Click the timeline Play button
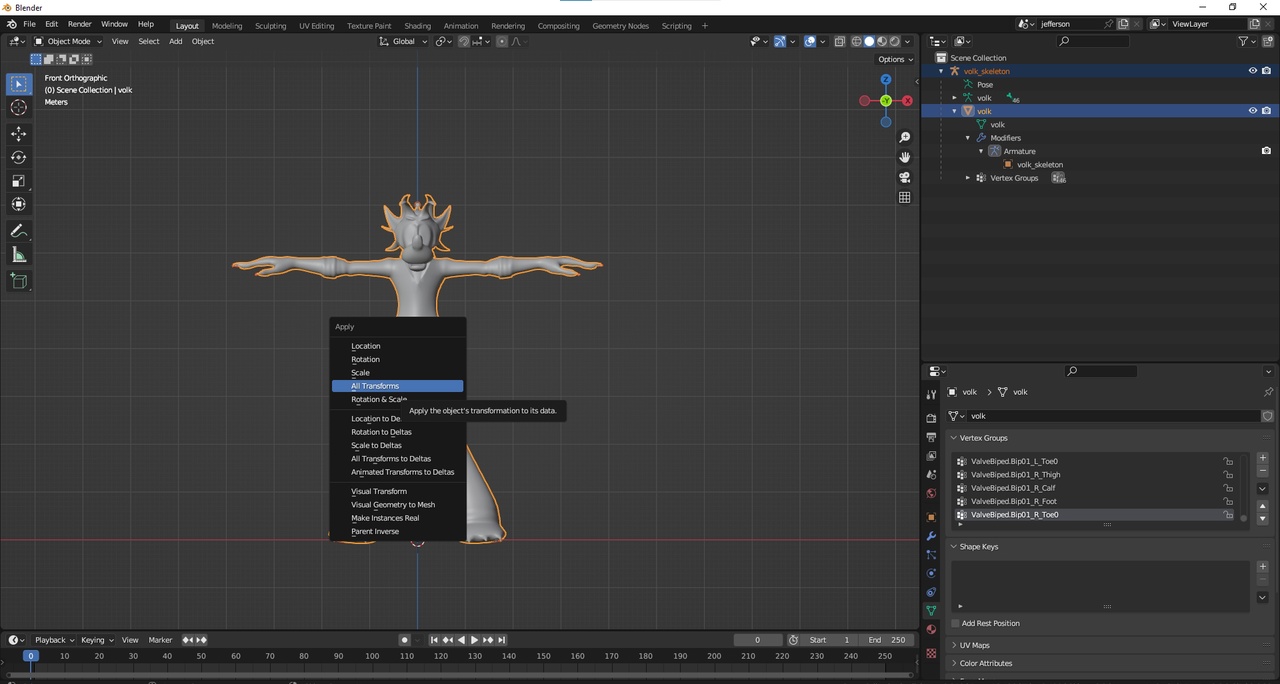The width and height of the screenshot is (1280, 684). [474, 640]
